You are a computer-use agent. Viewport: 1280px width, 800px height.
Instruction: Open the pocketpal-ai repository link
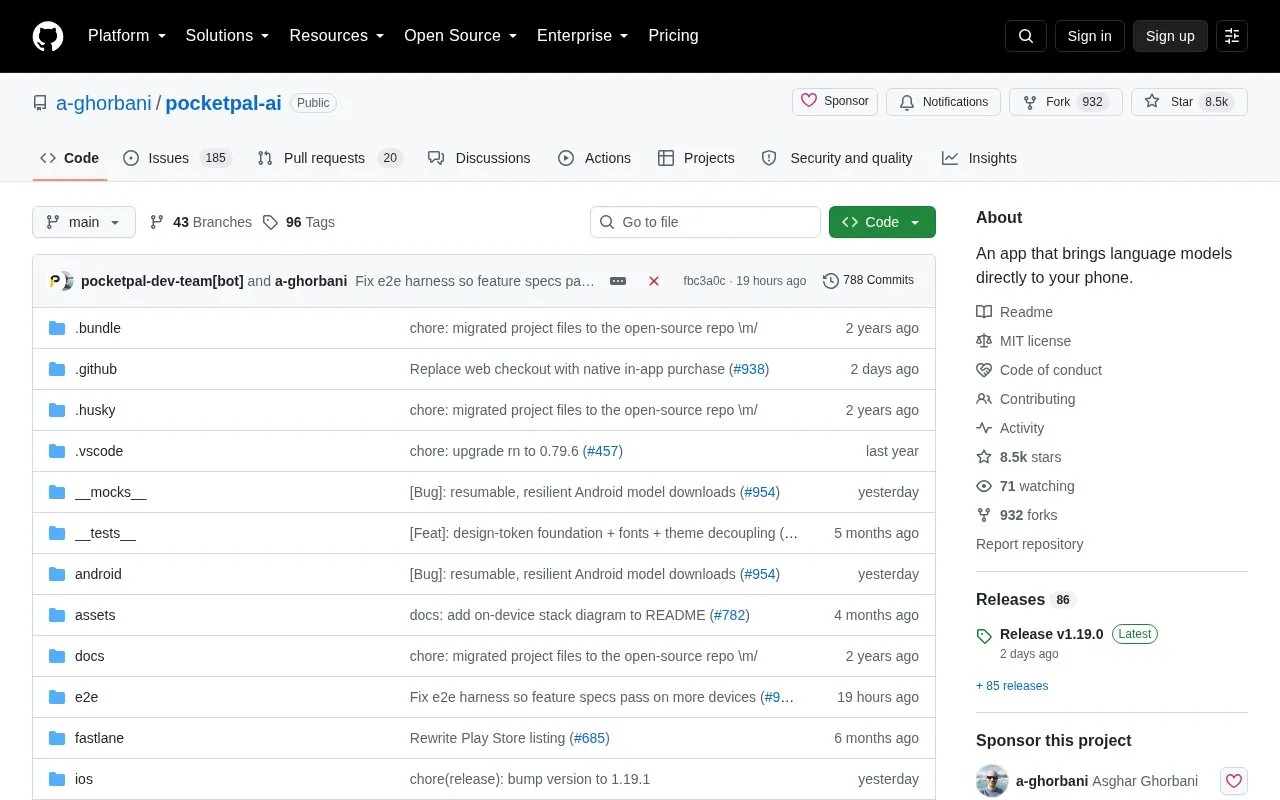click(x=223, y=103)
